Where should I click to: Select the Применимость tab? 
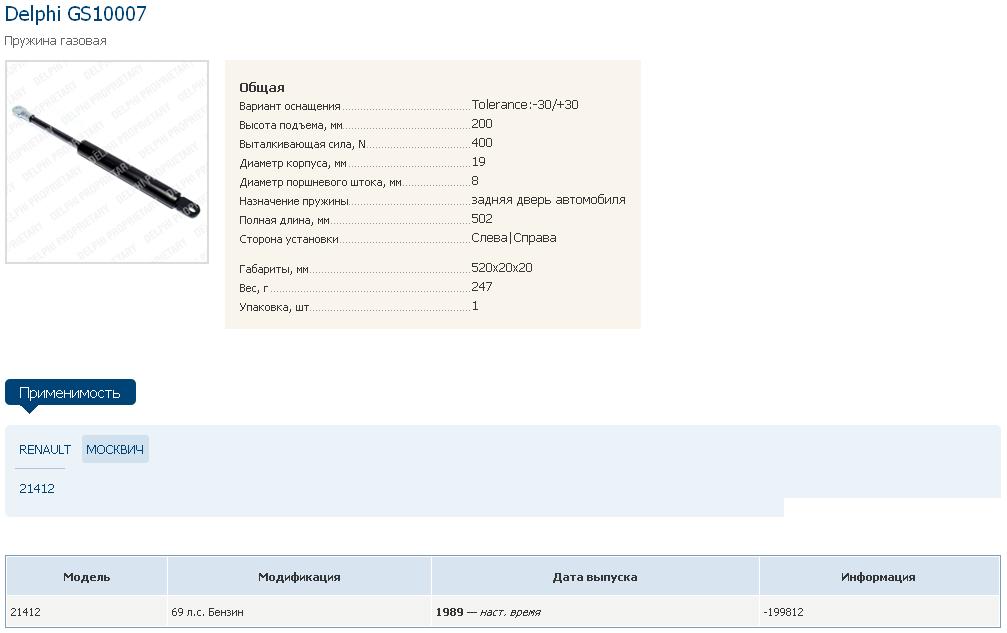(70, 392)
